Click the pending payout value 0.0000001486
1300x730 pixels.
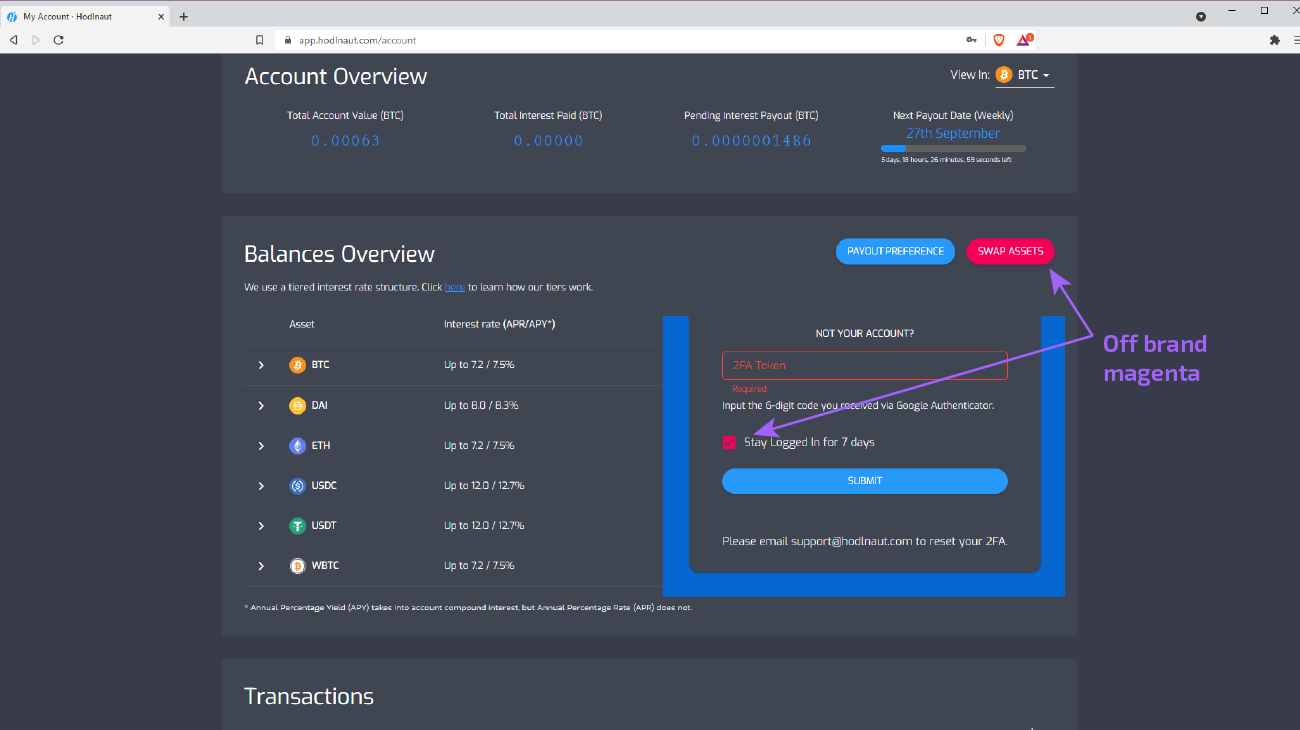click(752, 141)
